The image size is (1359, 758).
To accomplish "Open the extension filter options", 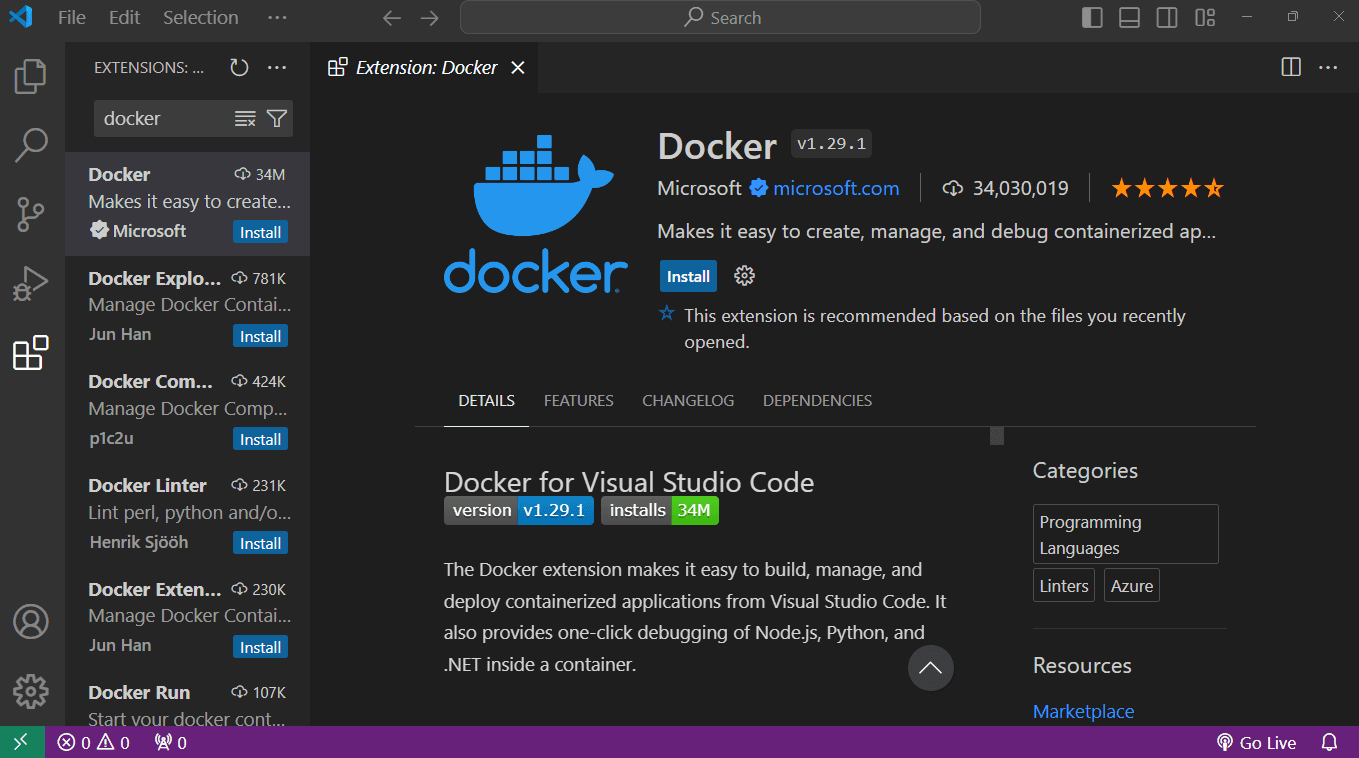I will 277,118.
